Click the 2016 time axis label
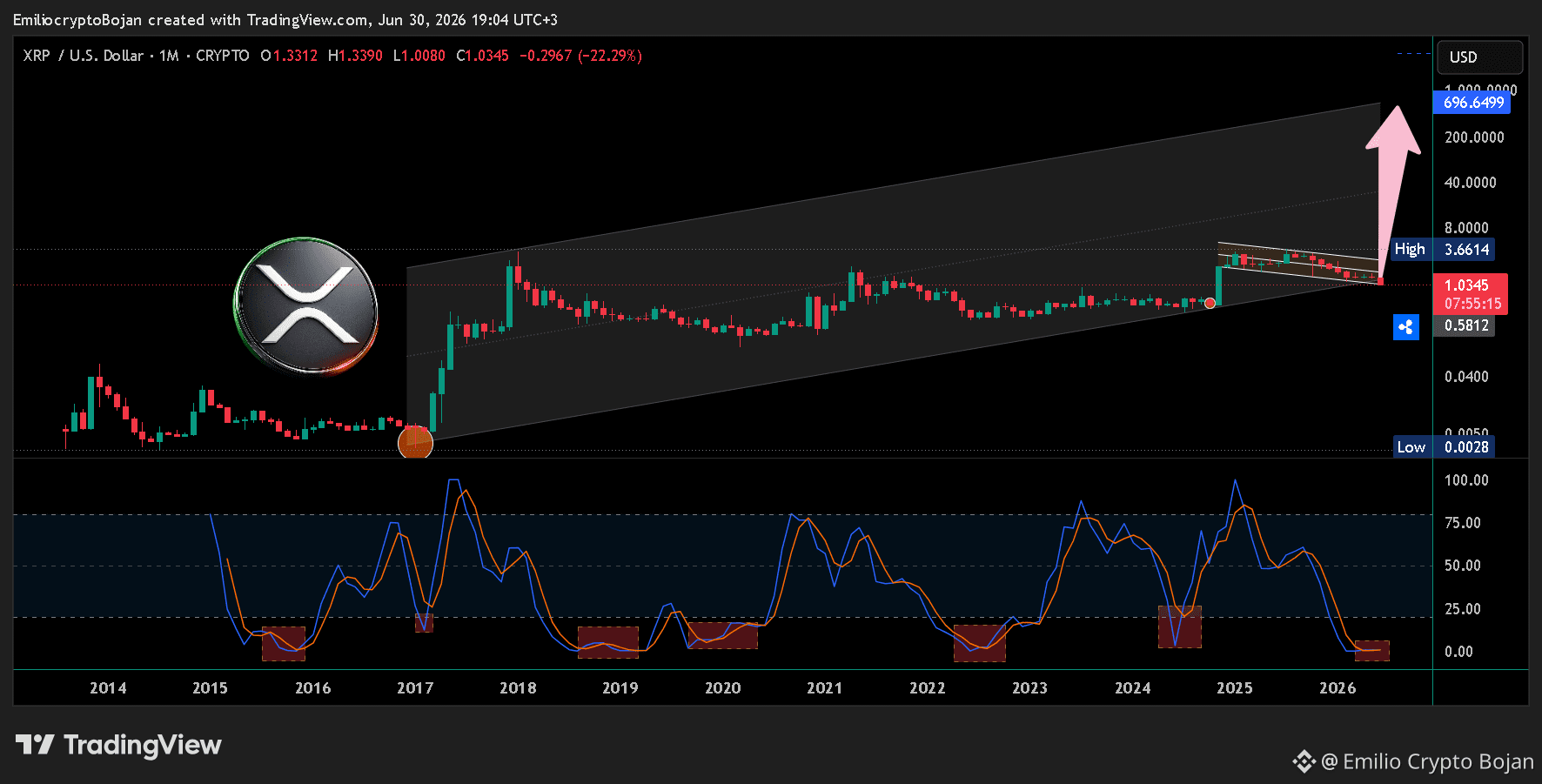Screen dimensions: 1542x784 tap(312, 688)
